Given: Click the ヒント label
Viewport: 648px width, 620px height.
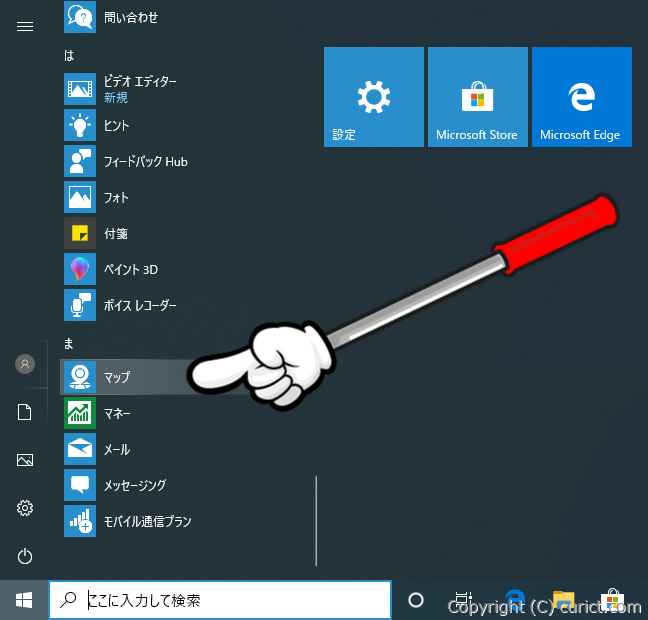Looking at the screenshot, I should click(x=117, y=125).
